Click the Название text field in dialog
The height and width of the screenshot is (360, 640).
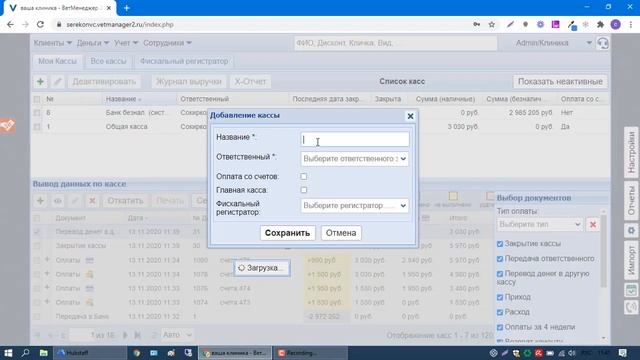click(355, 139)
